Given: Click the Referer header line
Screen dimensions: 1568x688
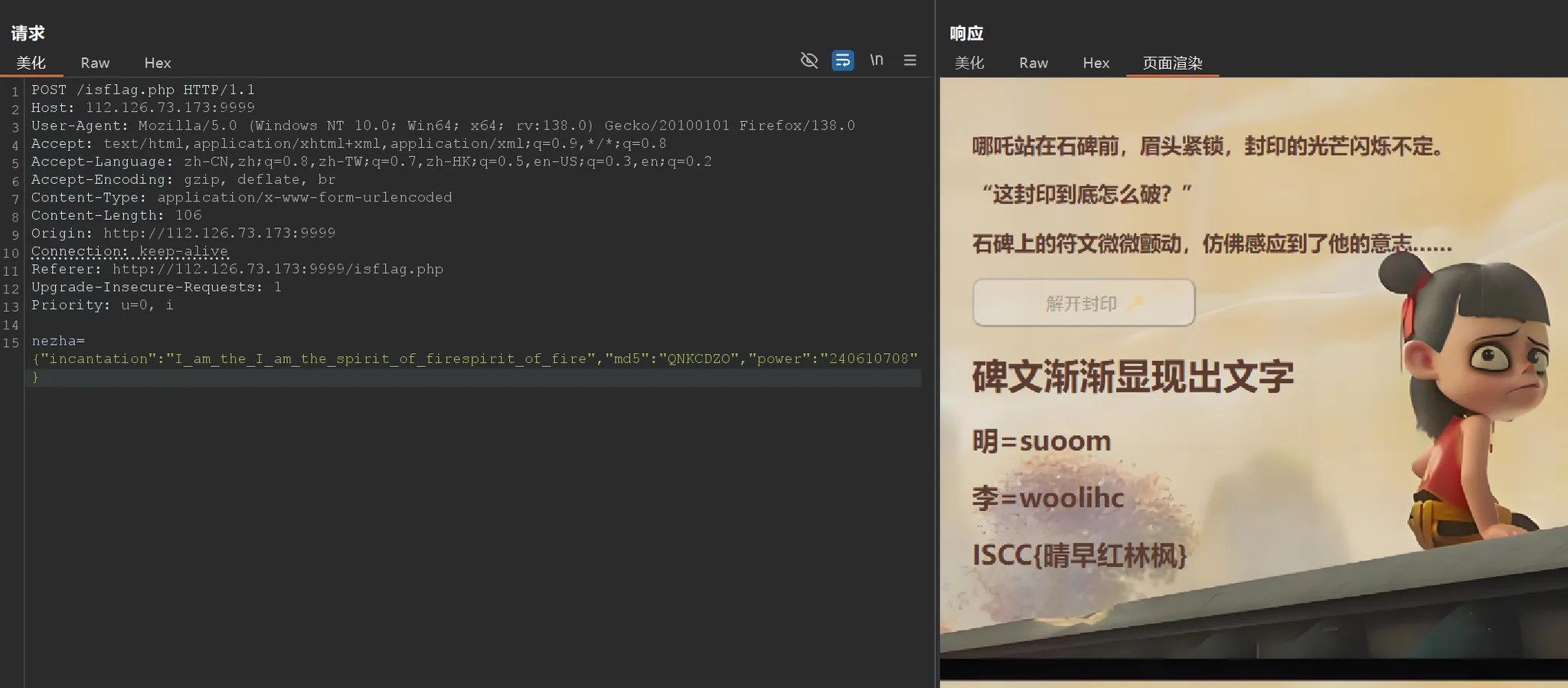Looking at the screenshot, I should tap(237, 269).
